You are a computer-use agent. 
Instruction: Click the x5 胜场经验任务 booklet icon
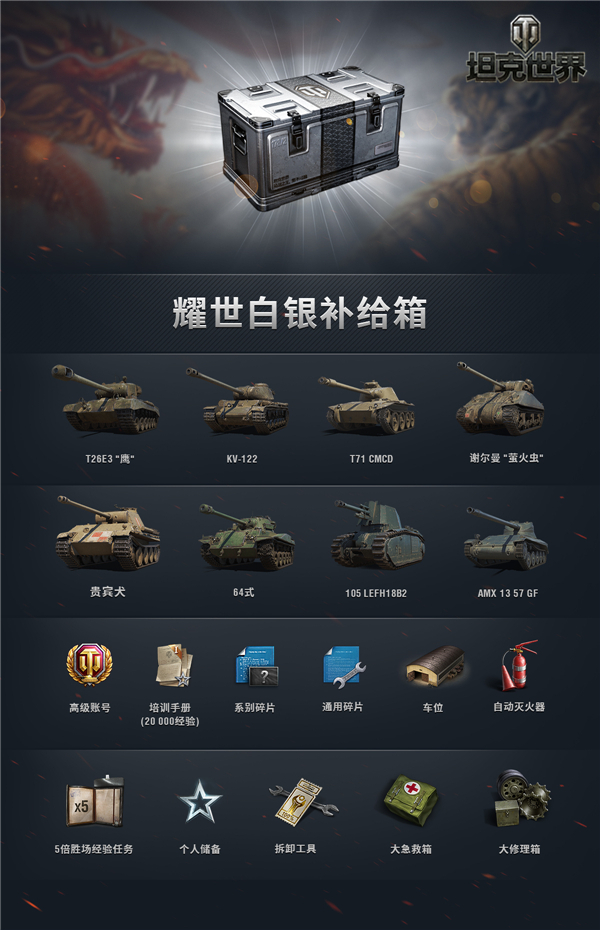95,801
